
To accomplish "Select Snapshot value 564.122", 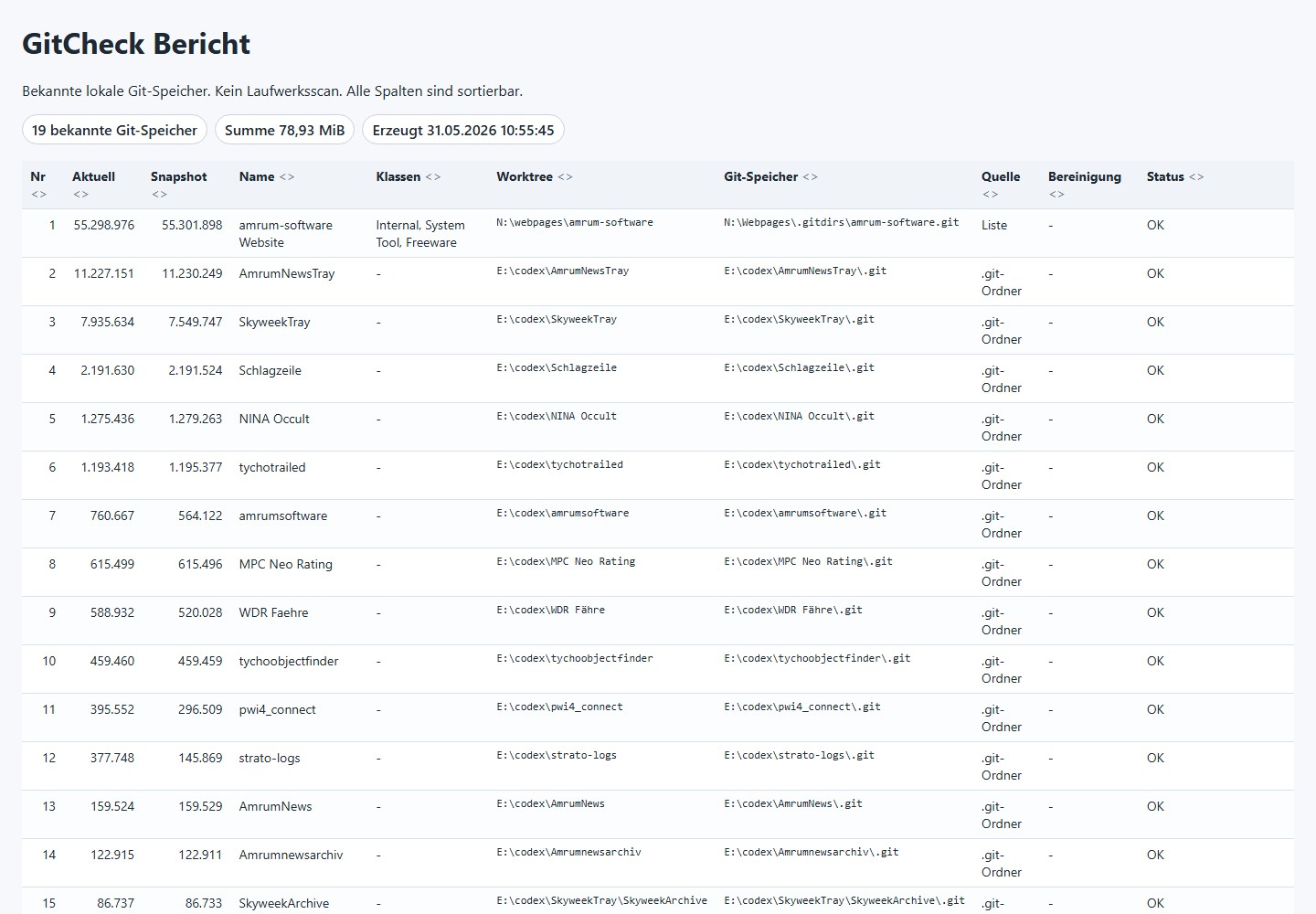I will pos(200,515).
